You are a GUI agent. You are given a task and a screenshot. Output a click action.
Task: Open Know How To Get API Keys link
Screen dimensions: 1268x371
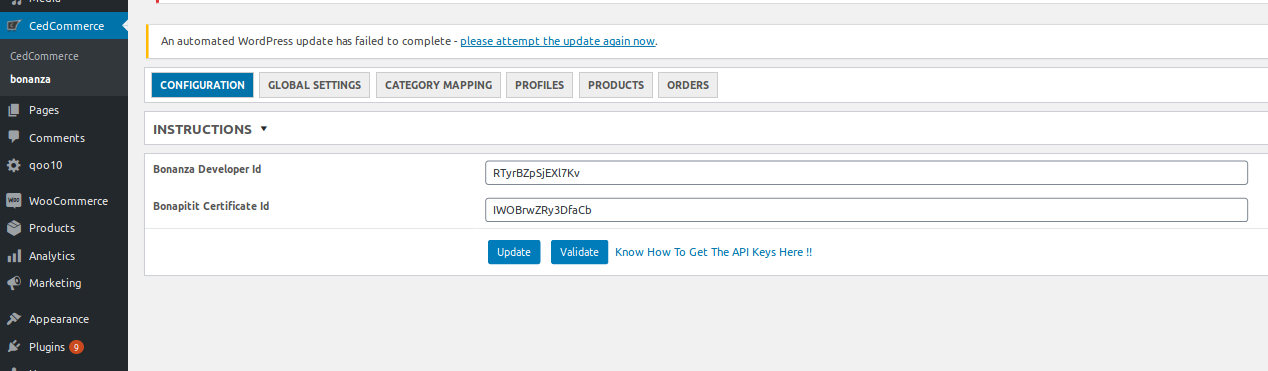pyautogui.click(x=713, y=252)
